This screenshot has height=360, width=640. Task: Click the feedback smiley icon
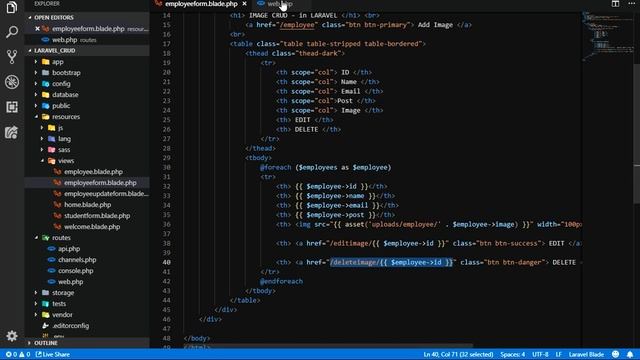click(616, 354)
